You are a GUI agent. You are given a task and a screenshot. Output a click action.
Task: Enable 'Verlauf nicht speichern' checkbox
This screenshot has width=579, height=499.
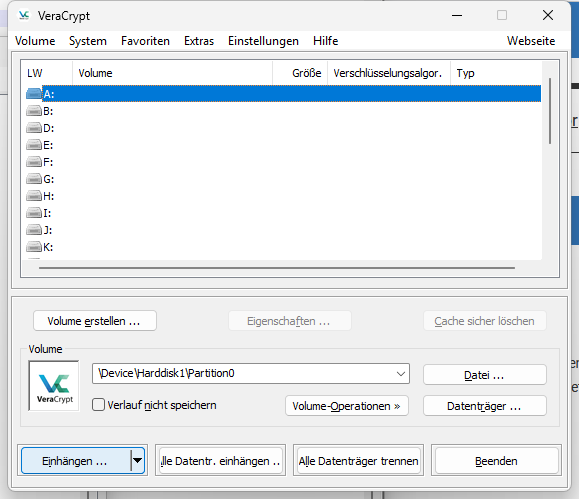point(98,405)
